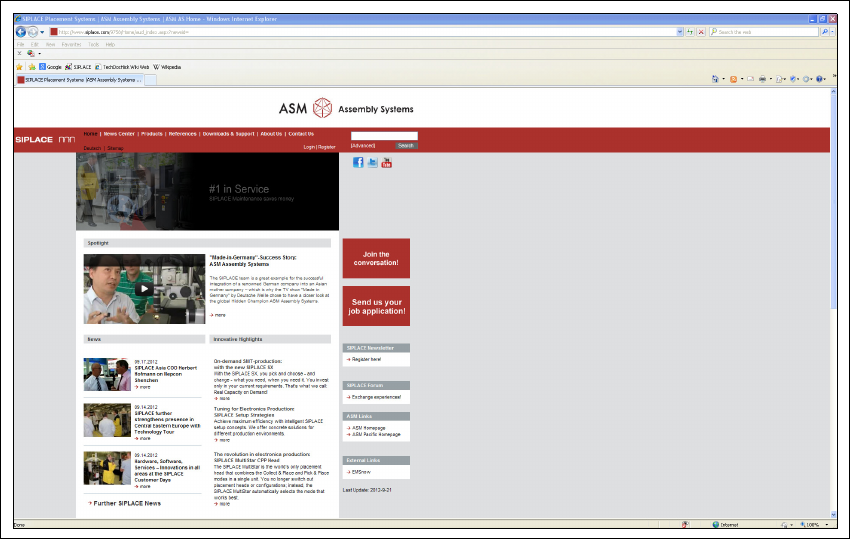Image resolution: width=850 pixels, height=539 pixels.
Task: Open the YouTube icon
Action: click(387, 162)
